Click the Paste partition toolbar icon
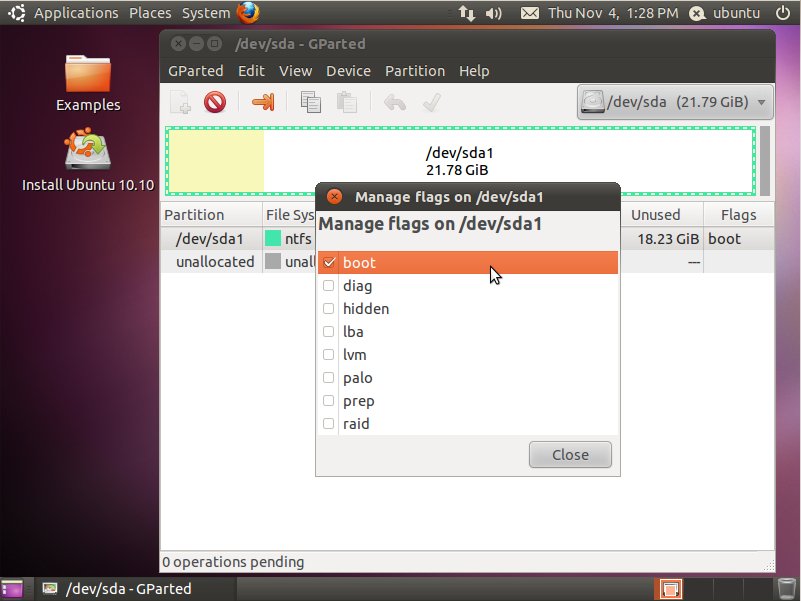Image resolution: width=801 pixels, height=601 pixels. (347, 102)
